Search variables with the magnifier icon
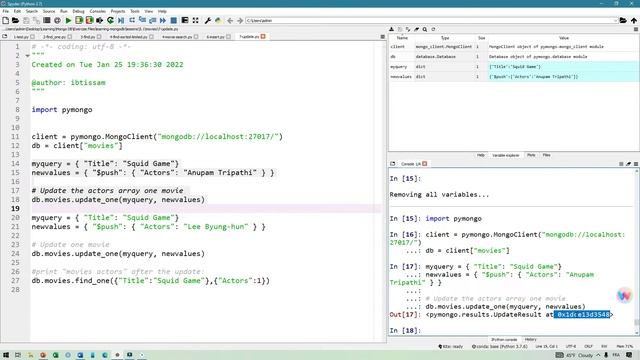 point(425,29)
